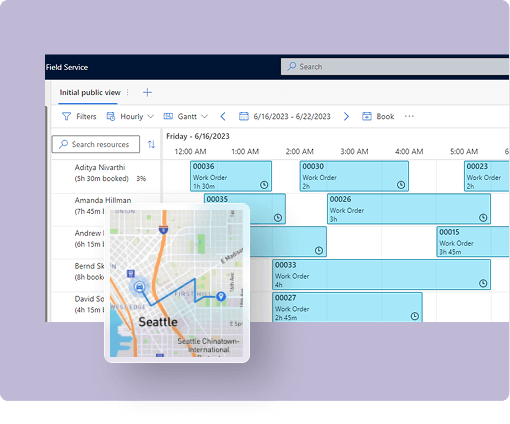510x424 pixels.
Task: Open work order 00015 booking
Action: click(473, 242)
